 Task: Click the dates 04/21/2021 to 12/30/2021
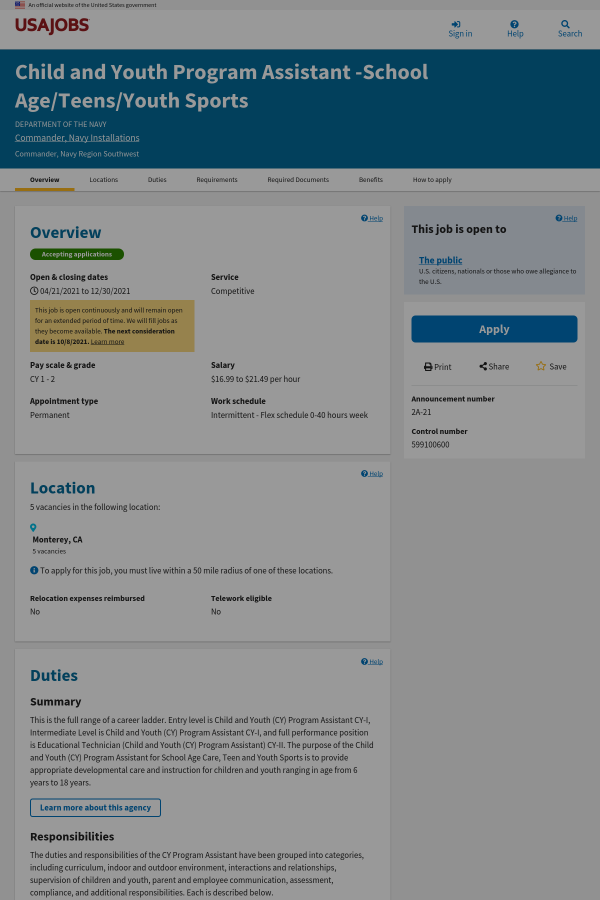pyautogui.click(x=85, y=291)
